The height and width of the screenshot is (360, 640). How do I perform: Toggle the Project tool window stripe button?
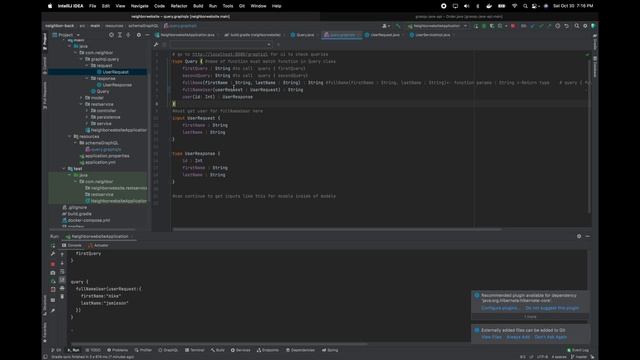point(44,42)
